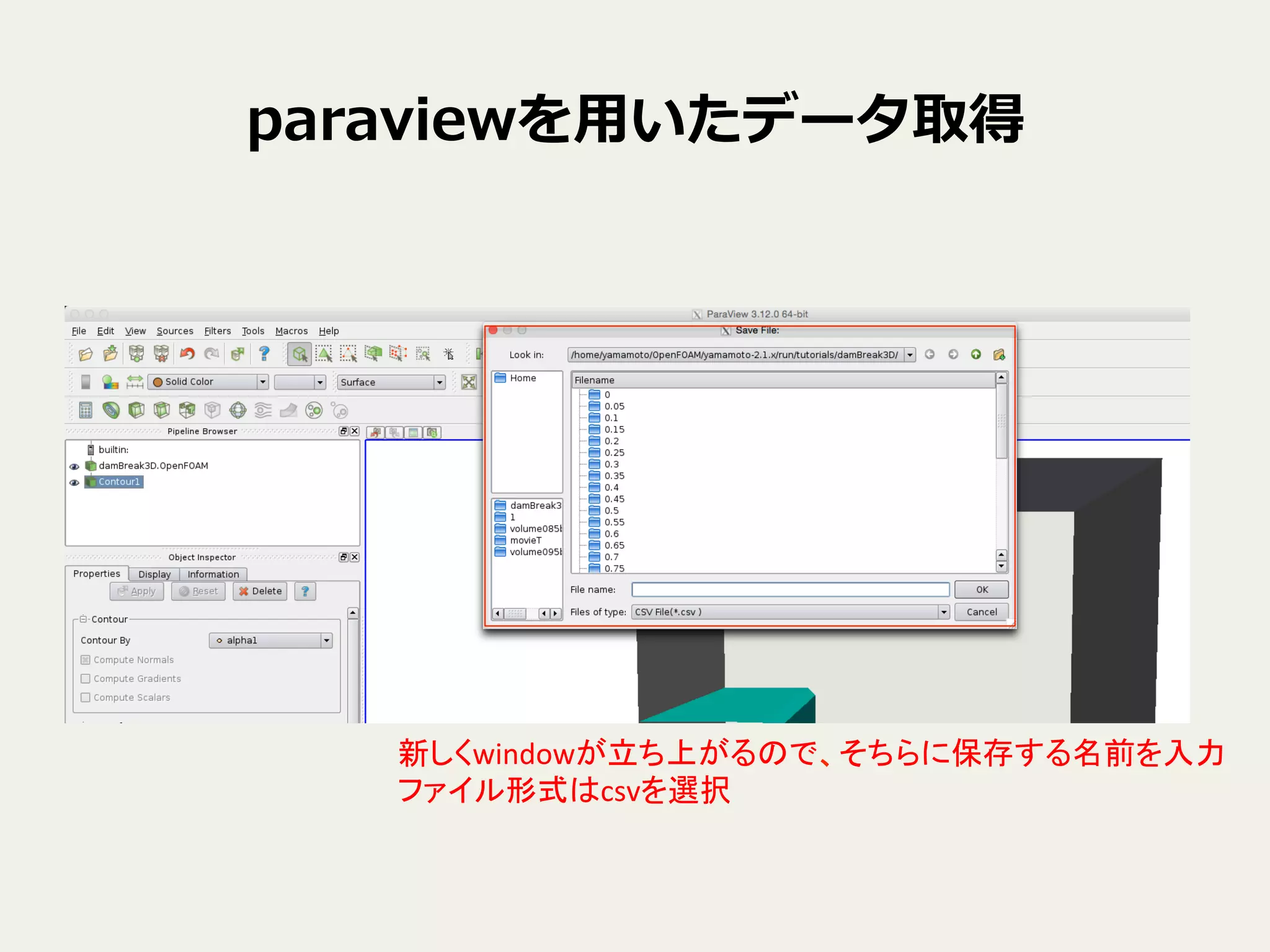1270x952 pixels.
Task: Open the Filters menu
Action: (218, 331)
